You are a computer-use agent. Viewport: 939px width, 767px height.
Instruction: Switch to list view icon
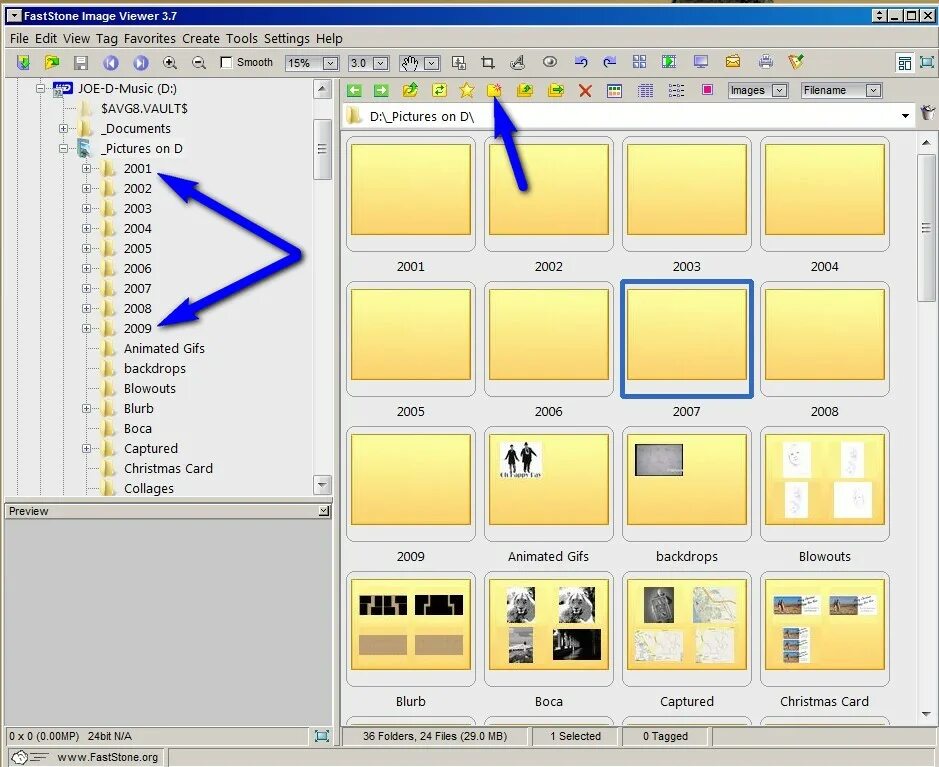(x=676, y=91)
